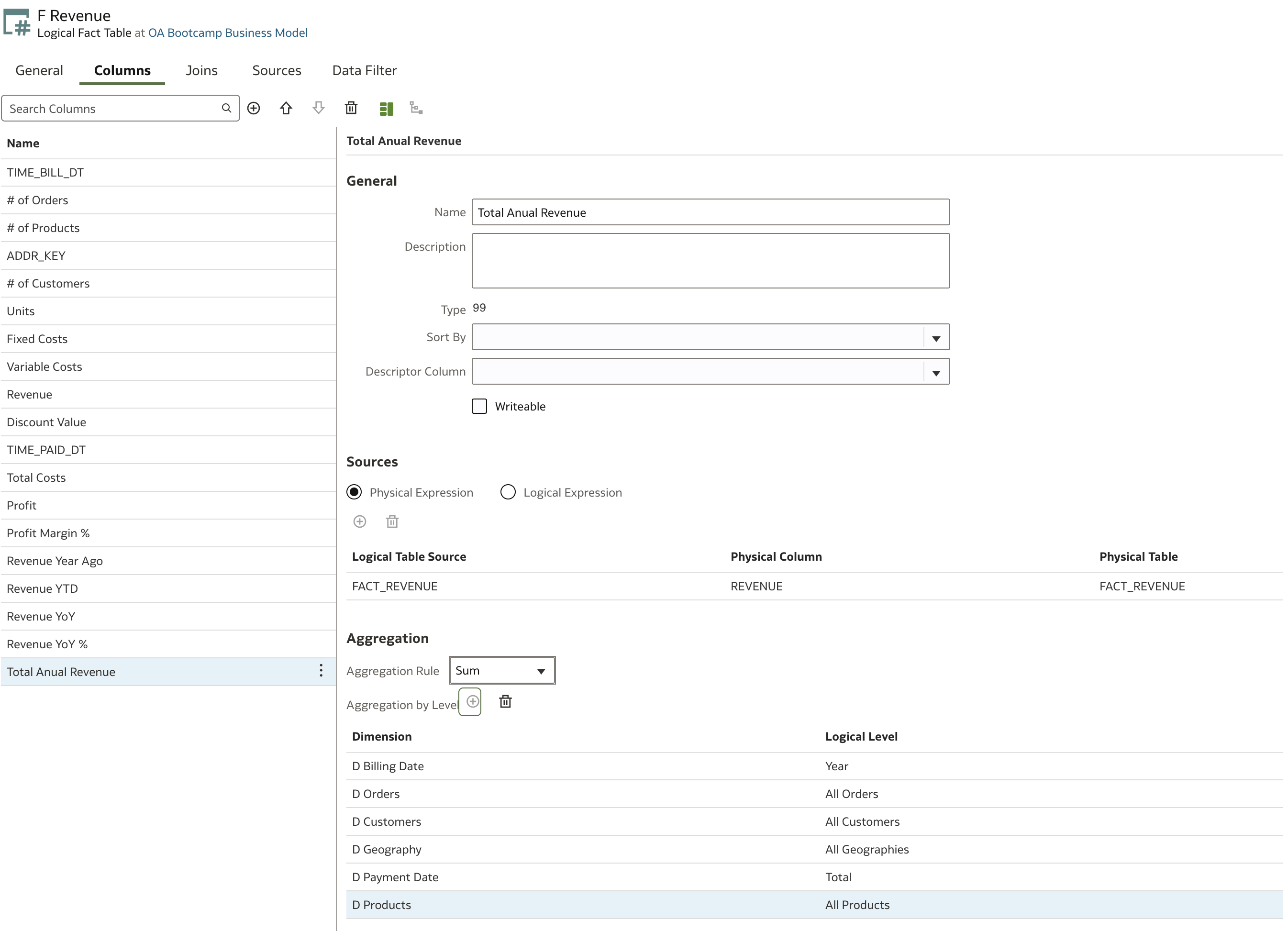Open the Data Filter tab
1288x931 pixels.
tap(365, 70)
